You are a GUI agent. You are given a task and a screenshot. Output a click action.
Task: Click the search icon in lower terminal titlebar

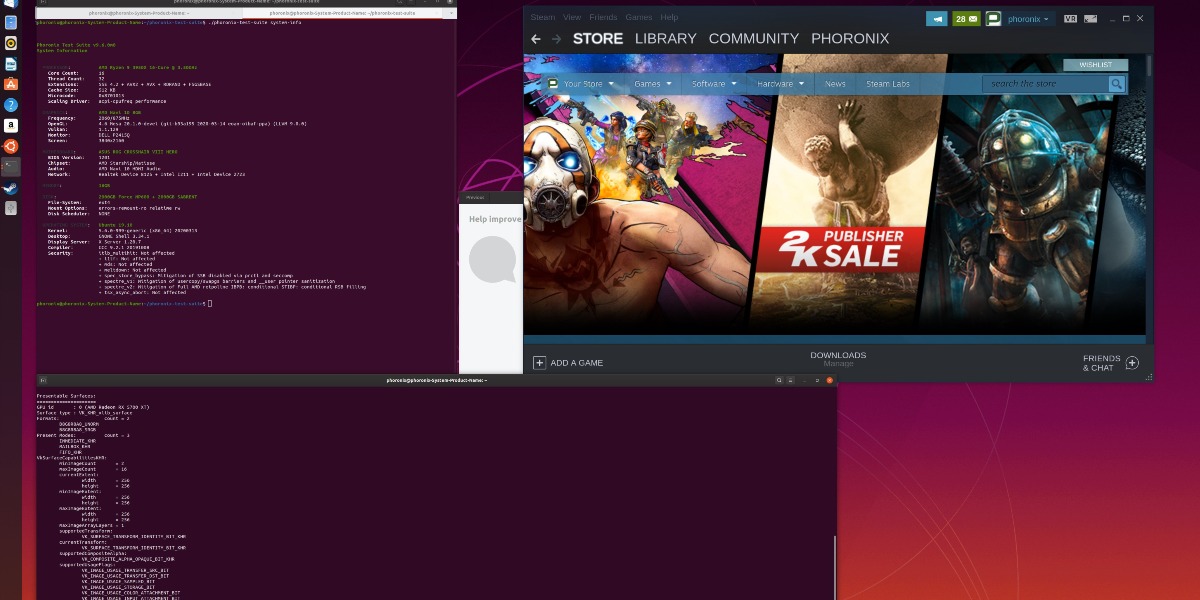[x=781, y=381]
